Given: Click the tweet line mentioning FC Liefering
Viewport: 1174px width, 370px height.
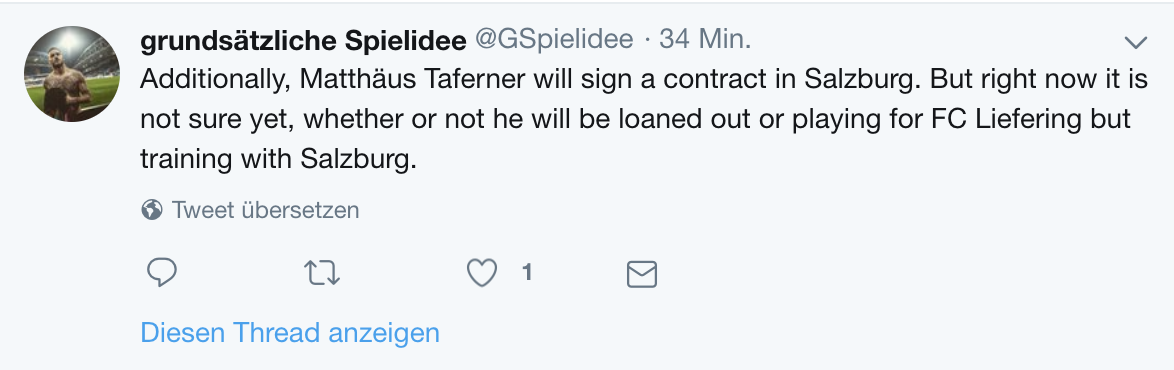Looking at the screenshot, I should click(x=635, y=119).
